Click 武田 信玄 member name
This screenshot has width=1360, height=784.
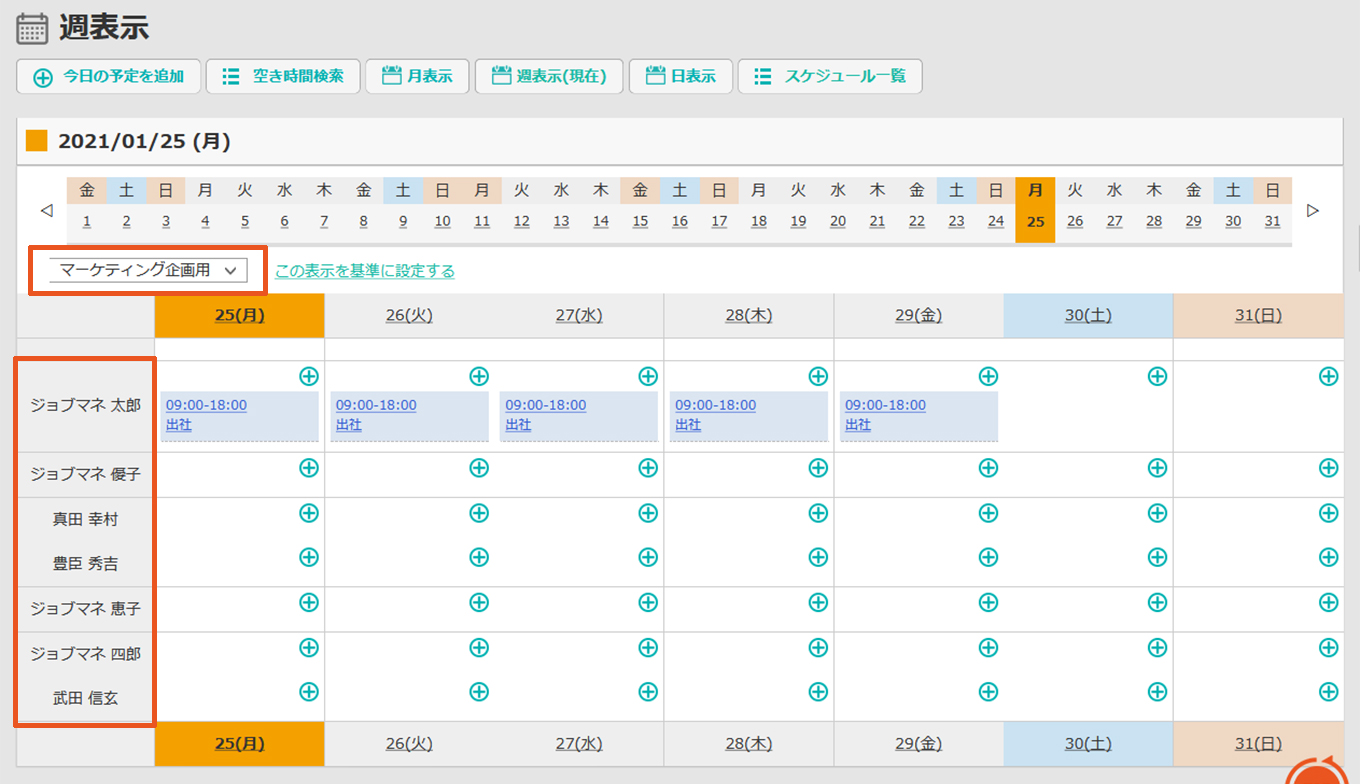click(x=86, y=698)
